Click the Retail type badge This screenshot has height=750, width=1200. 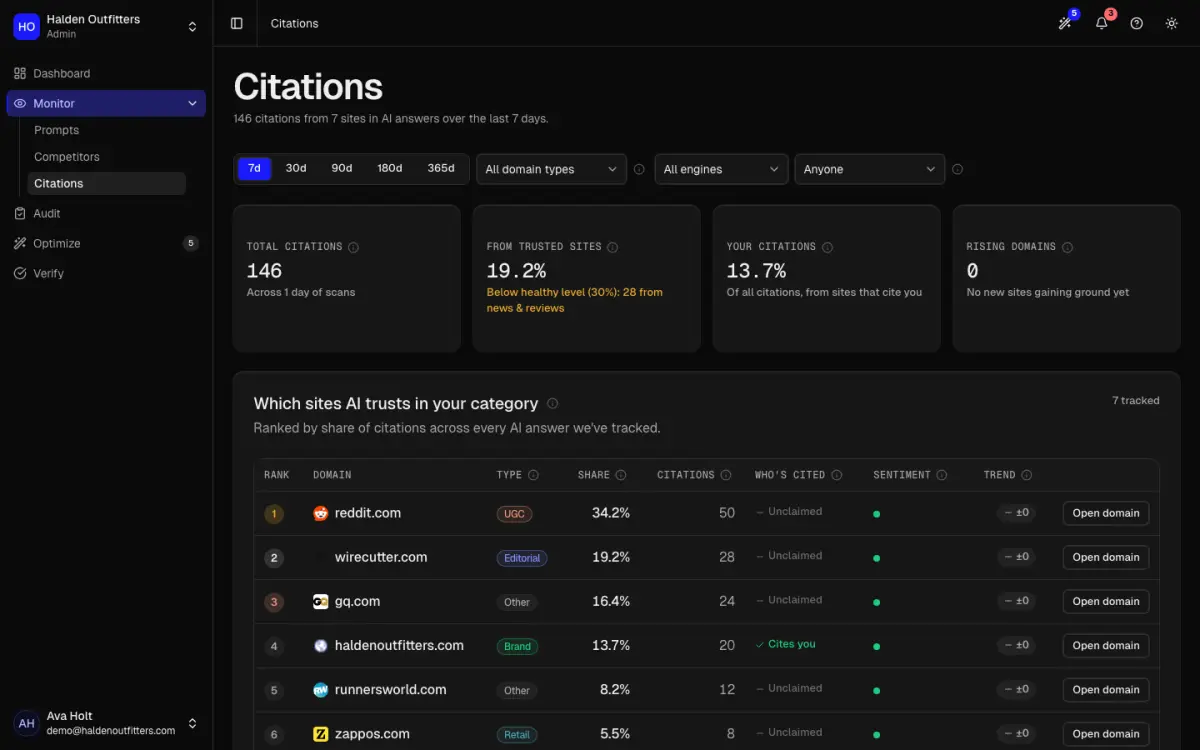517,734
